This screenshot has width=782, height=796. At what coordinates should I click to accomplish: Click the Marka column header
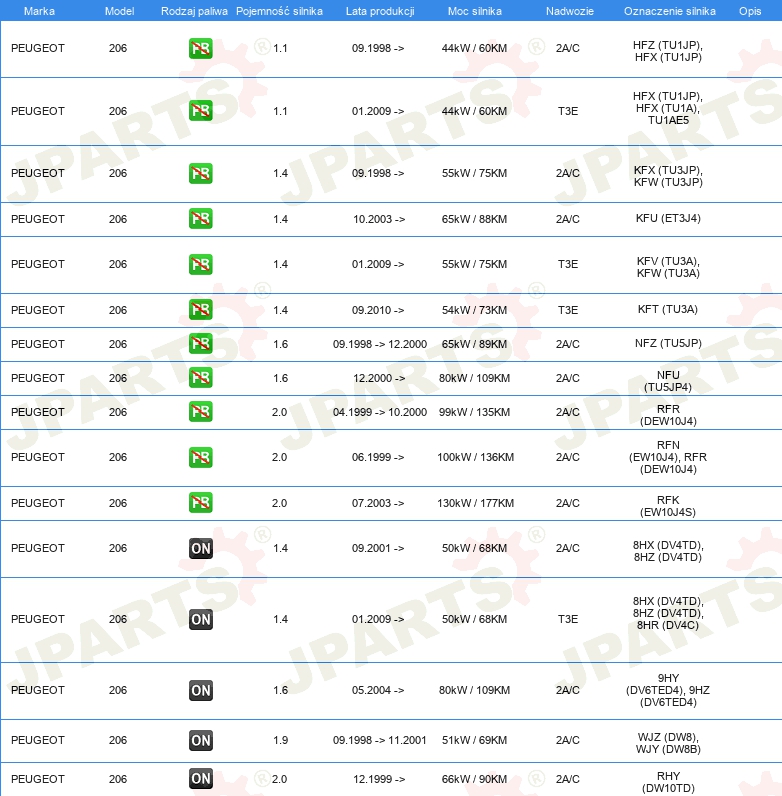[x=39, y=11]
